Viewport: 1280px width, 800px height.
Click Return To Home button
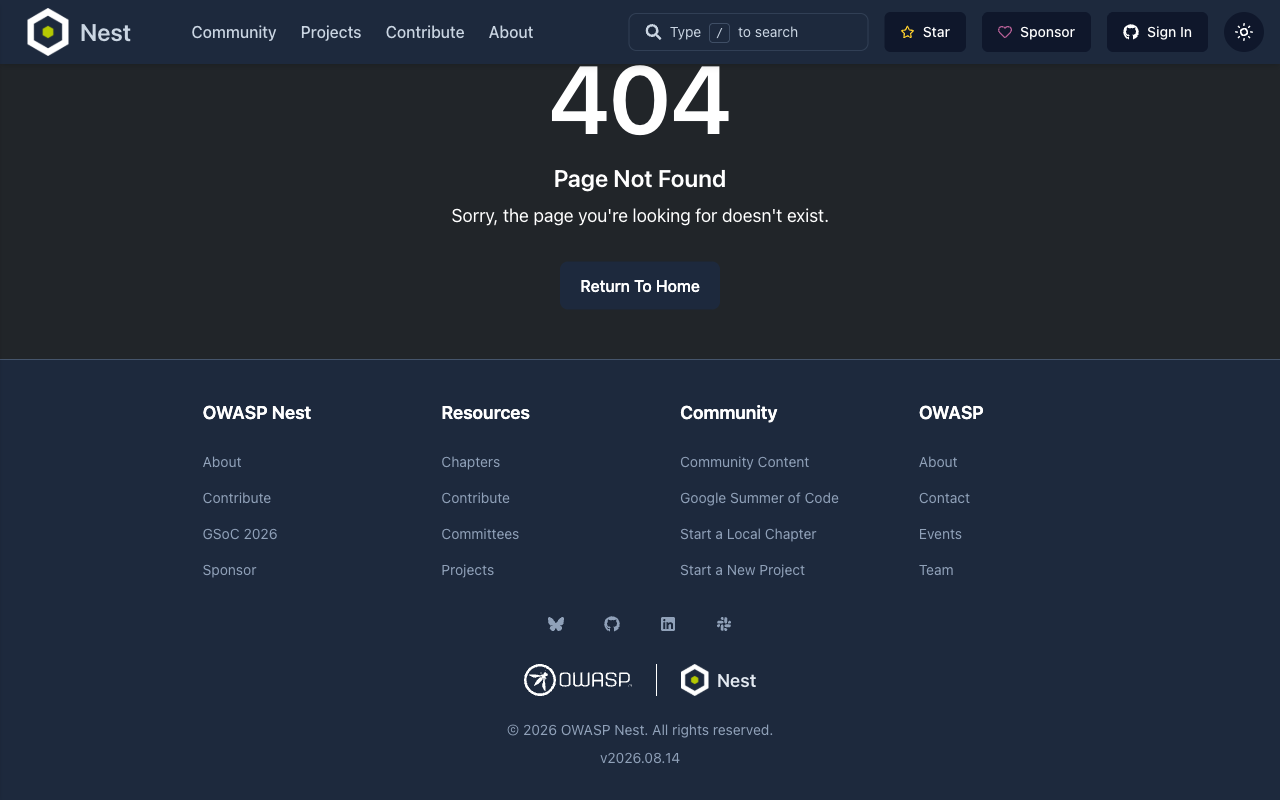(640, 286)
